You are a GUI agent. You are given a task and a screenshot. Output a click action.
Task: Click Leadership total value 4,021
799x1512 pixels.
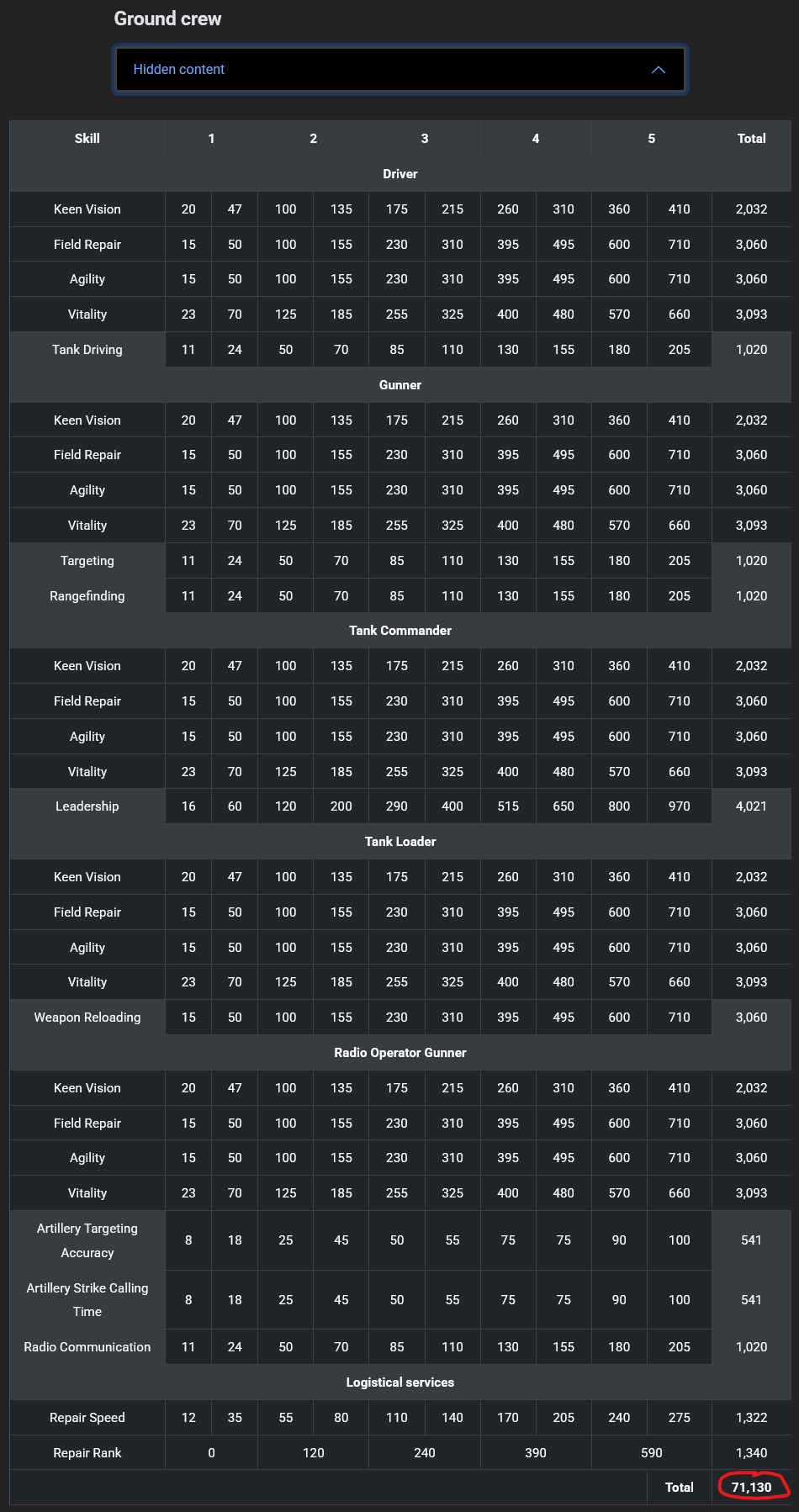[751, 806]
